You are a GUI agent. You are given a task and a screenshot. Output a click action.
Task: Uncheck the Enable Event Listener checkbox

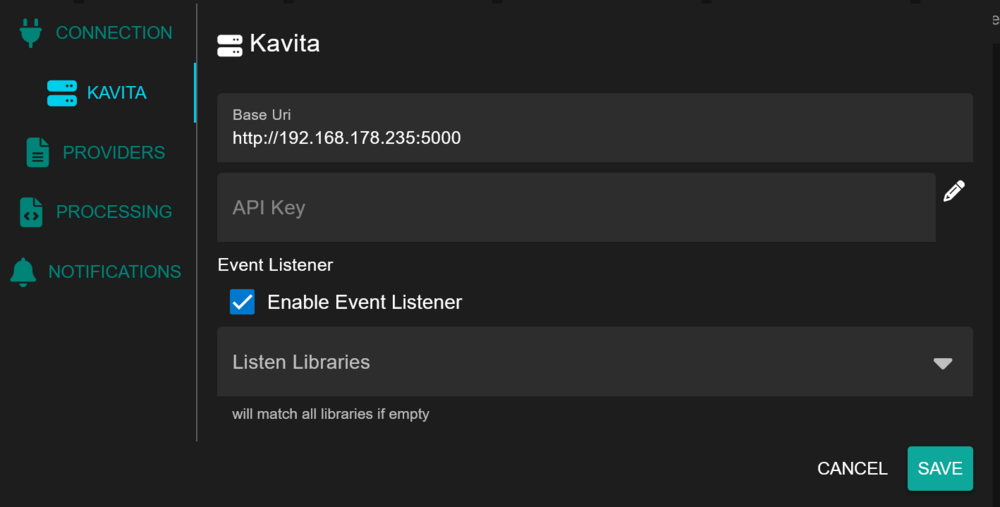(x=242, y=302)
